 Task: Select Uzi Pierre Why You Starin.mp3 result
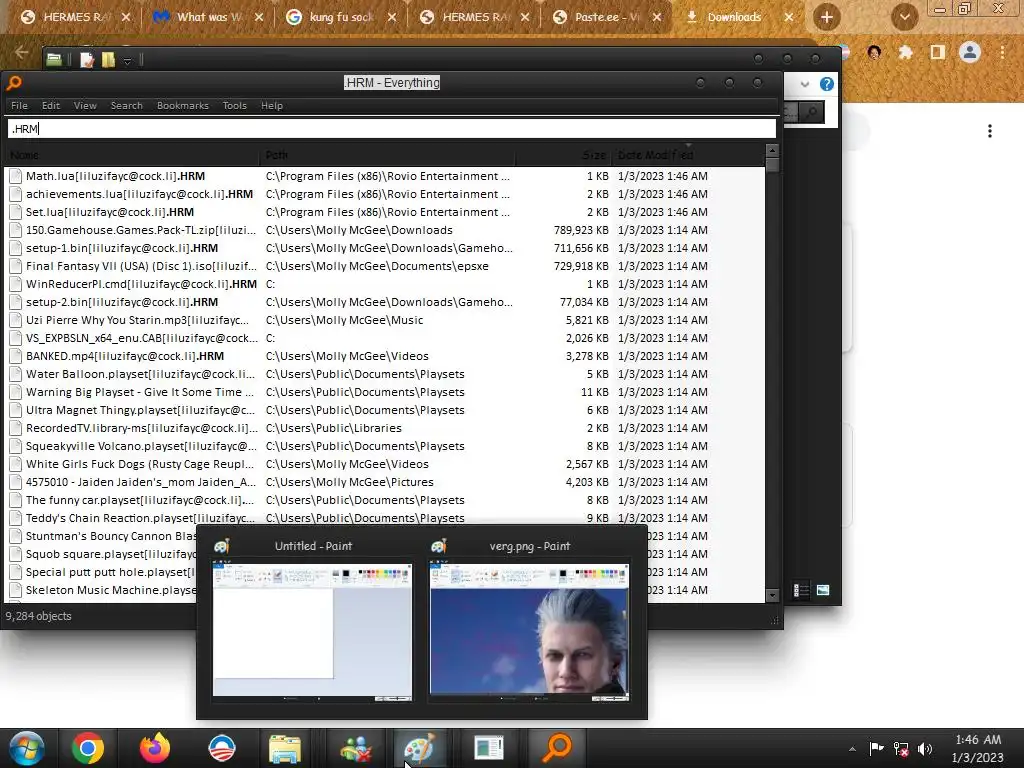(x=385, y=320)
